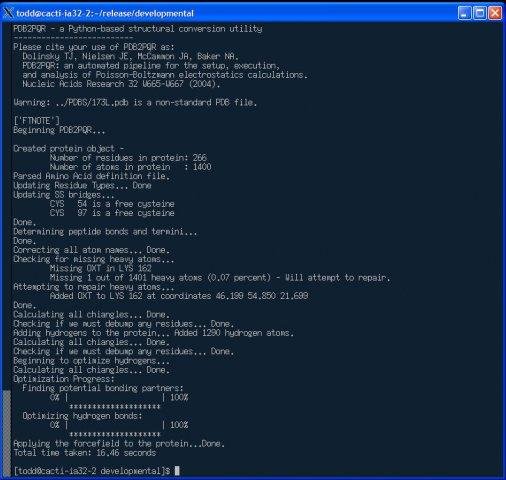Click the 'Missing OXT in LYS 162' line
Screen dimensions: 506x480
101,268
